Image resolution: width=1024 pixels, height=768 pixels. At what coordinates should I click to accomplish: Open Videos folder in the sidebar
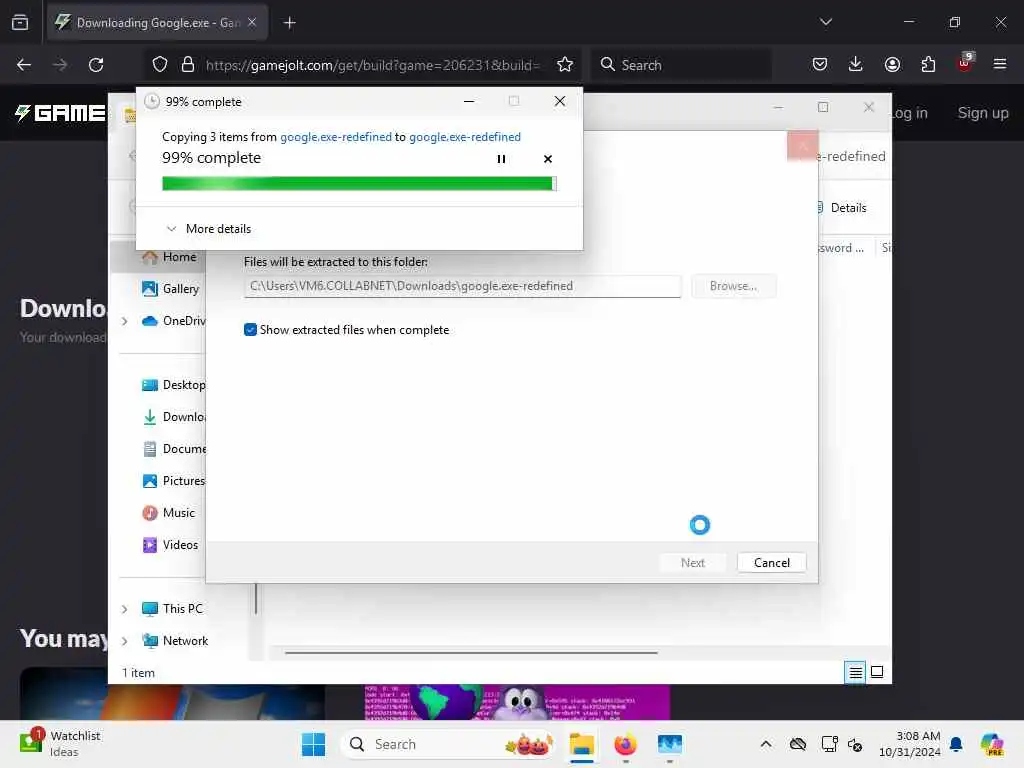[170, 545]
